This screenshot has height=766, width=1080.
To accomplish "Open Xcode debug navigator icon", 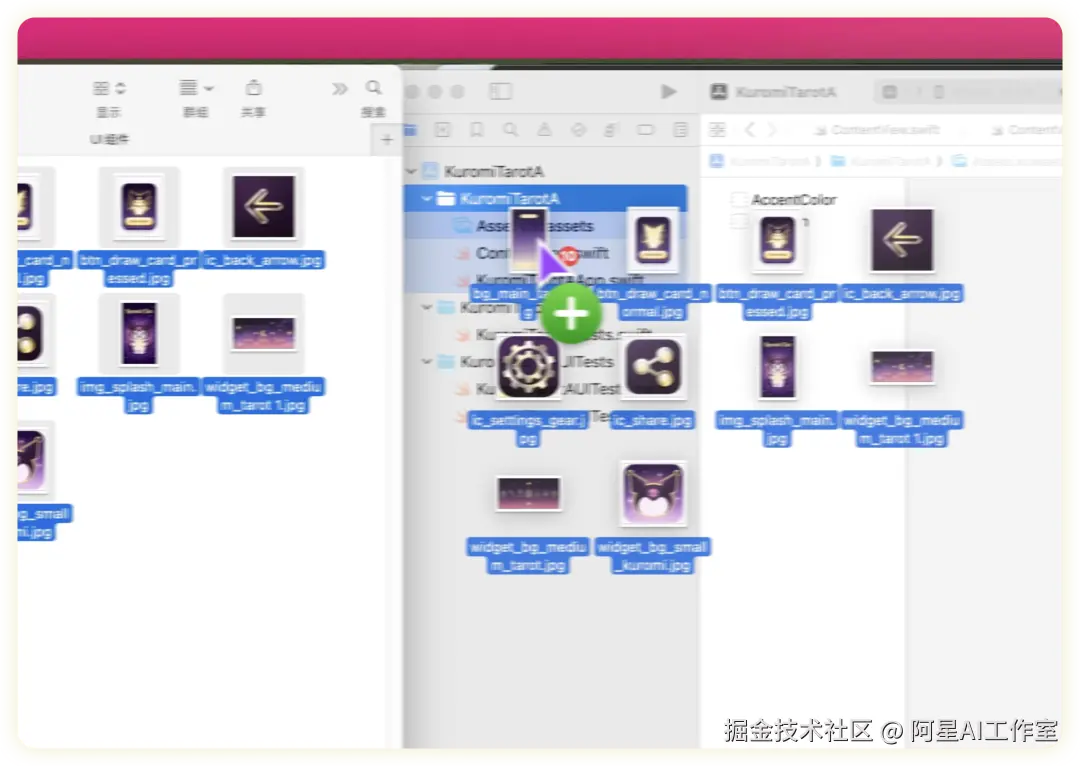I will (611, 130).
